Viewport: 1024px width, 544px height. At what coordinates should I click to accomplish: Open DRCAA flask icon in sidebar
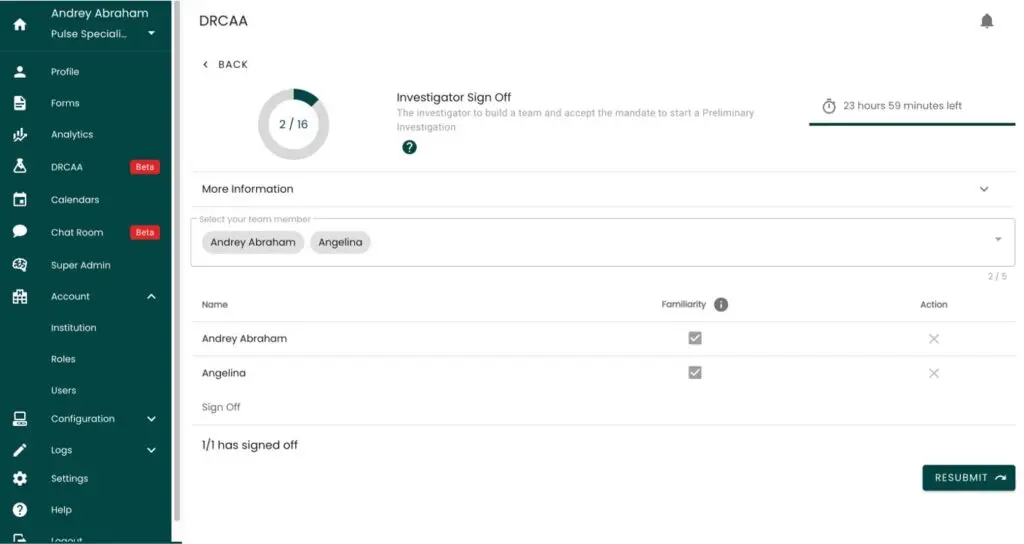tap(19, 167)
